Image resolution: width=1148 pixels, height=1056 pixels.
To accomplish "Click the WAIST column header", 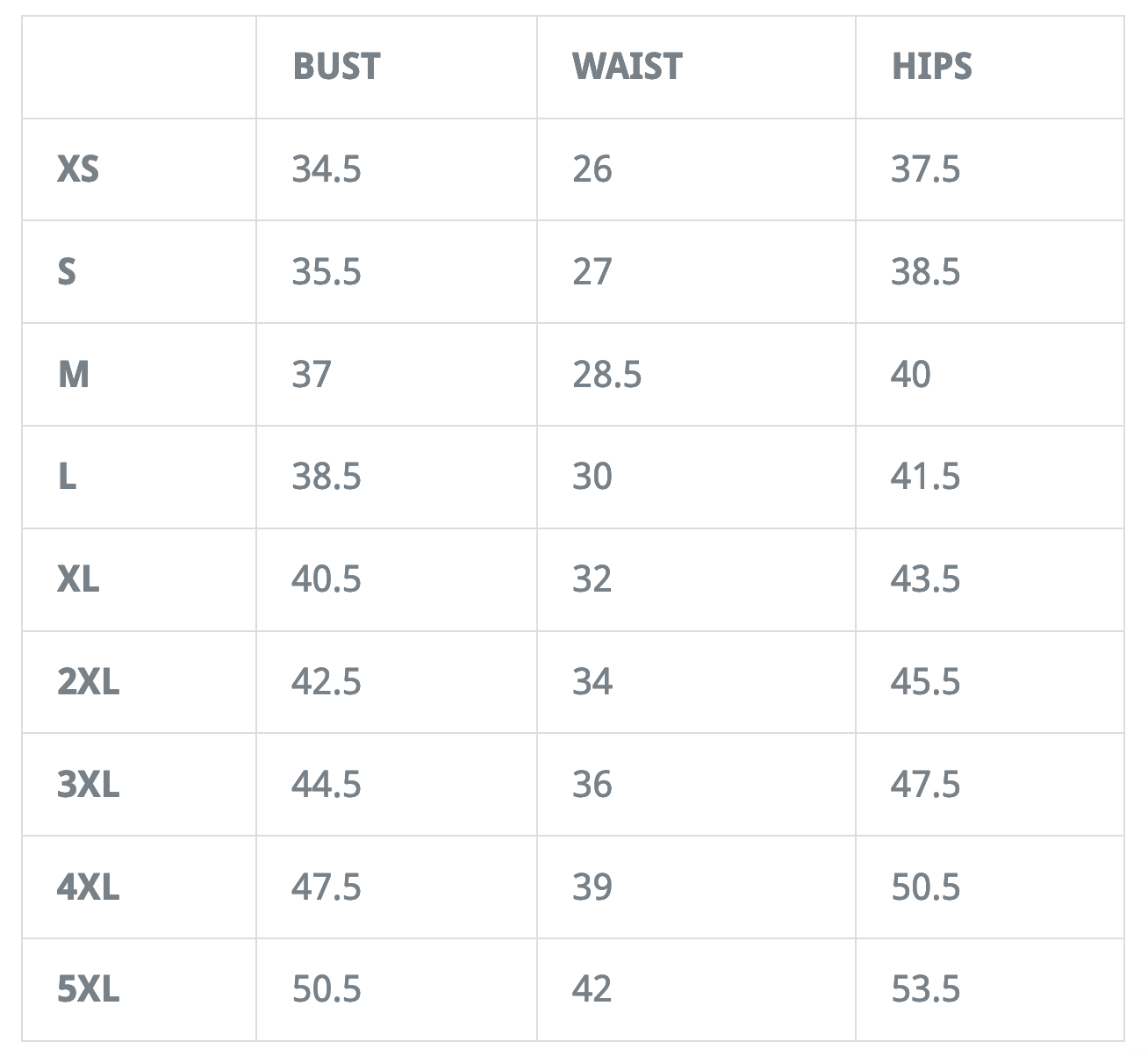I will pyautogui.click(x=627, y=67).
